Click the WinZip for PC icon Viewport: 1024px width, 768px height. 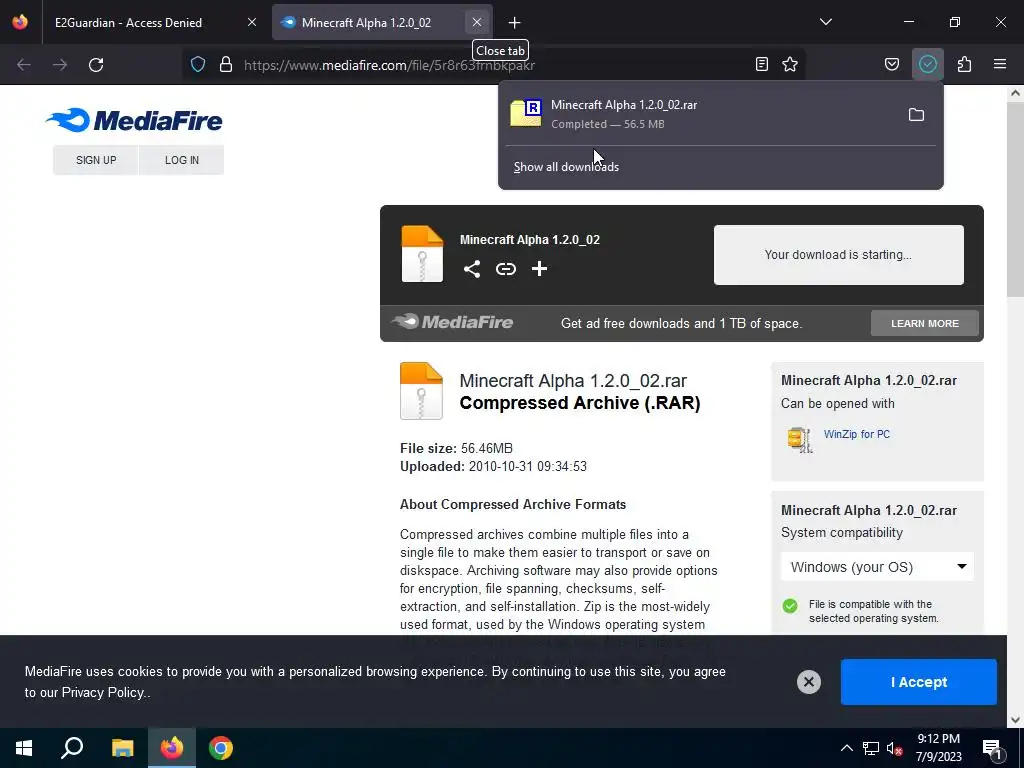tap(799, 440)
